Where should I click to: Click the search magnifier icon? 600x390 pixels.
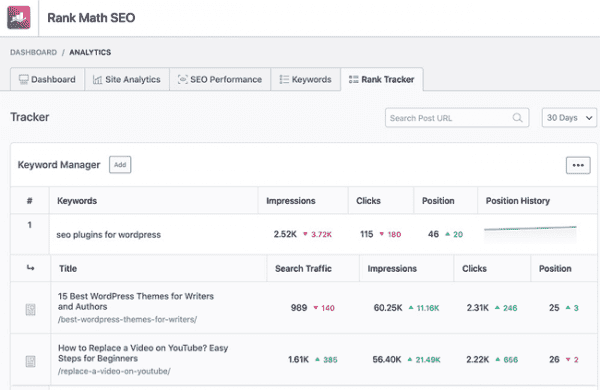pyautogui.click(x=517, y=118)
